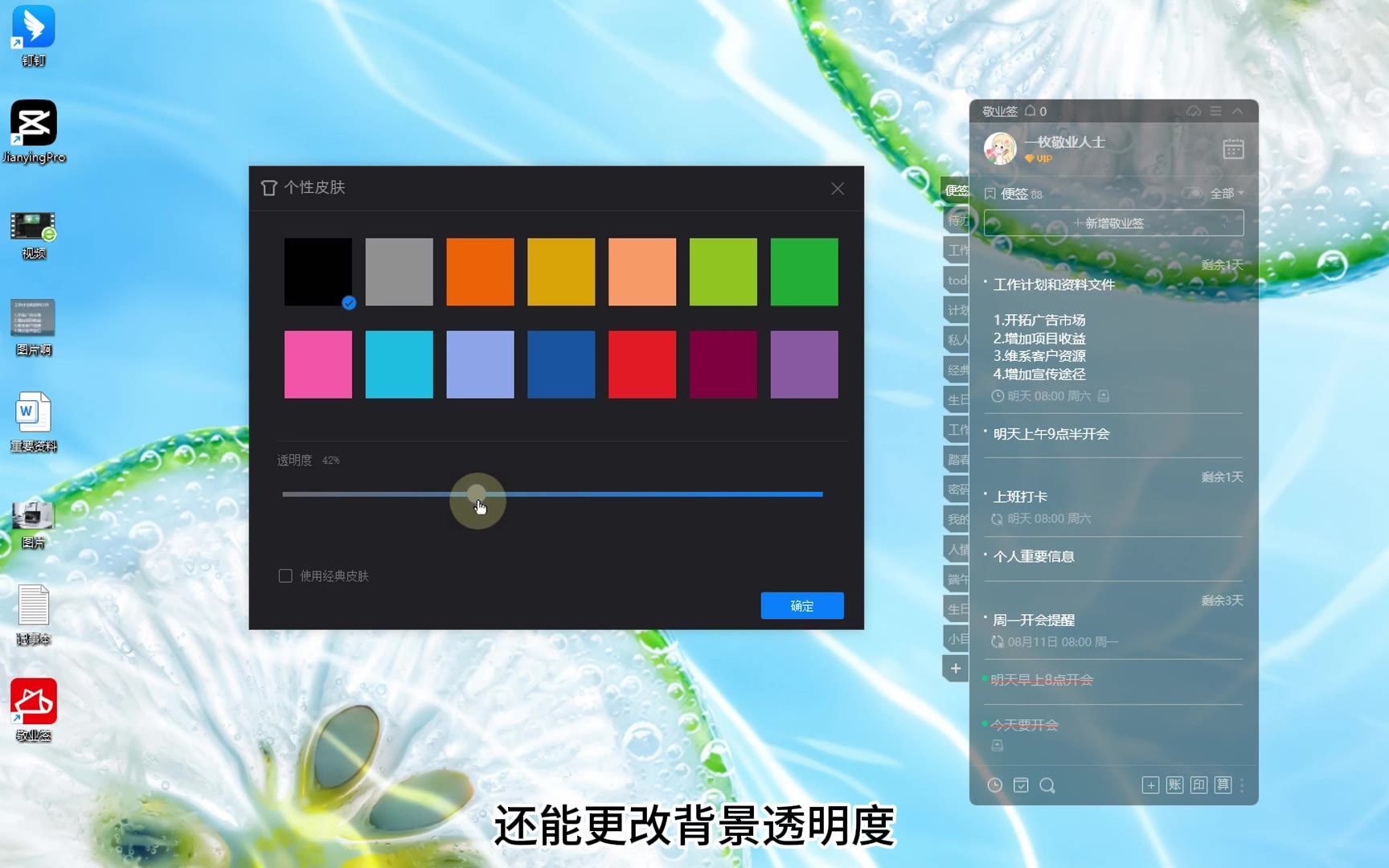Select the purple skin color swatch
This screenshot has width=1389, height=868.
click(805, 364)
